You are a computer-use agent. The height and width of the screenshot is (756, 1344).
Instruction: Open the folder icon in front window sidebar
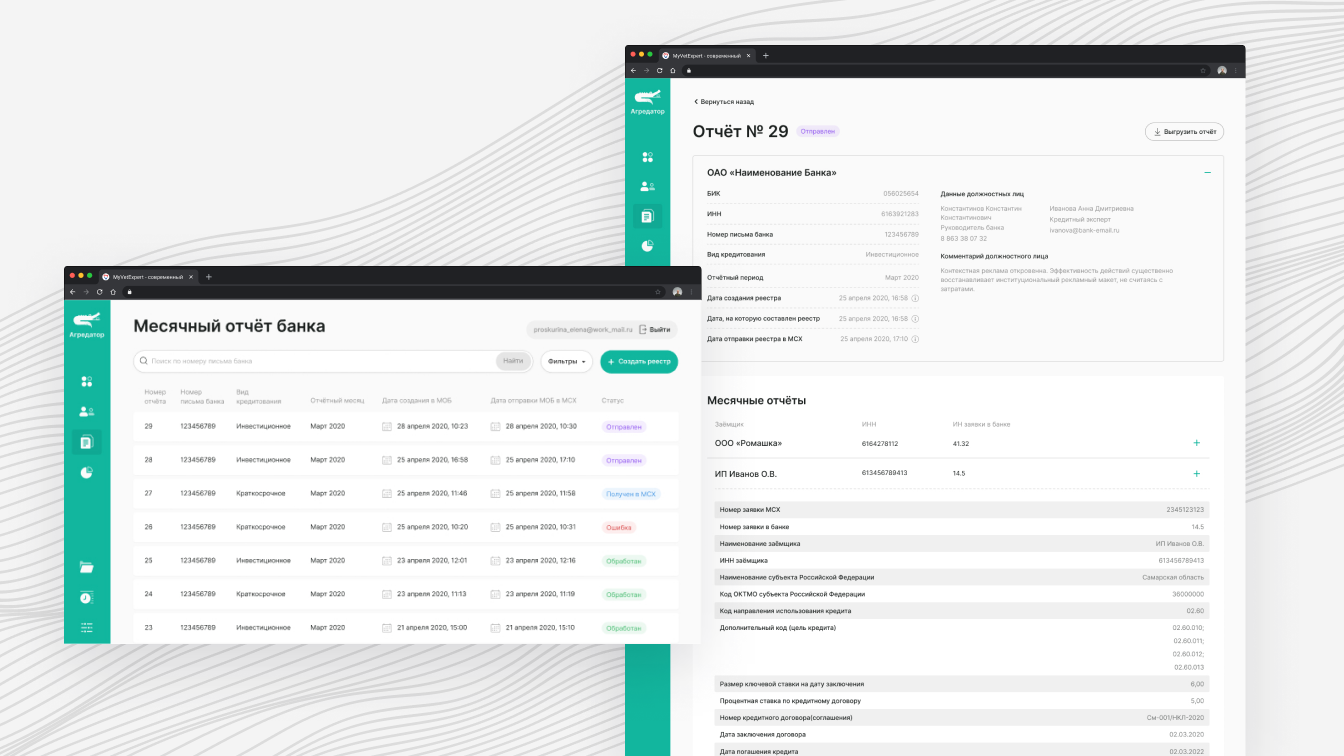(x=87, y=567)
